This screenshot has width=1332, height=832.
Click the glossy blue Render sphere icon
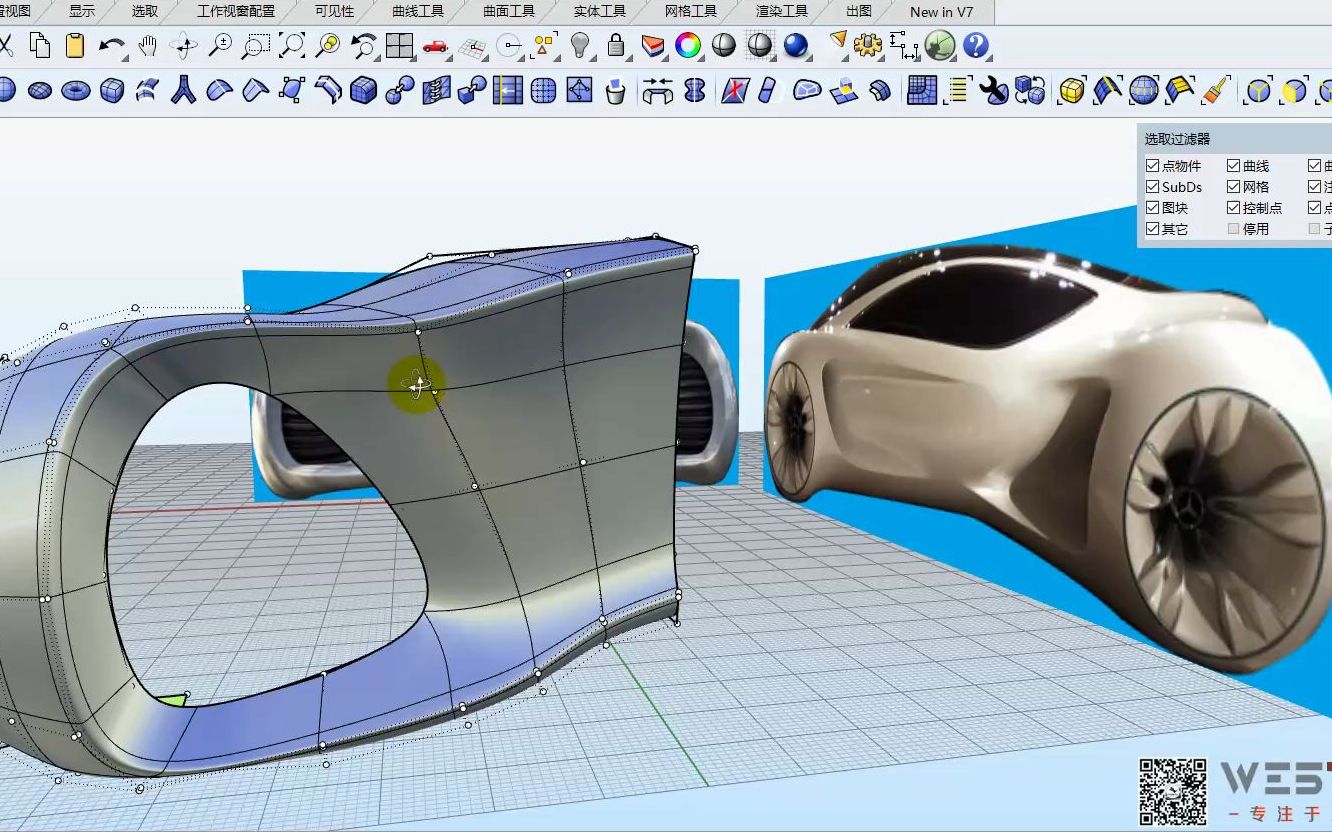click(796, 46)
